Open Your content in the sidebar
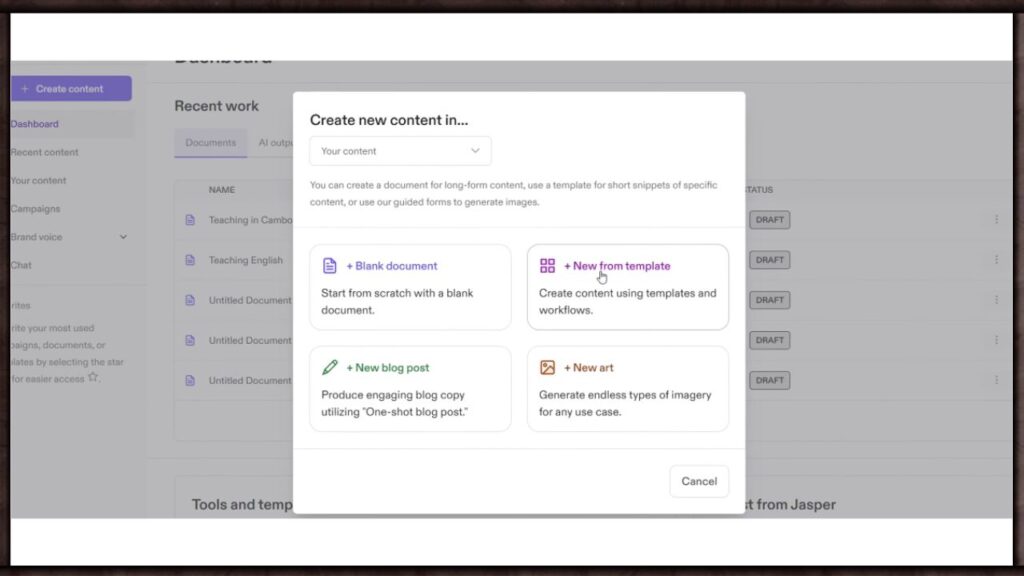Viewport: 1024px width, 576px height. 39,180
